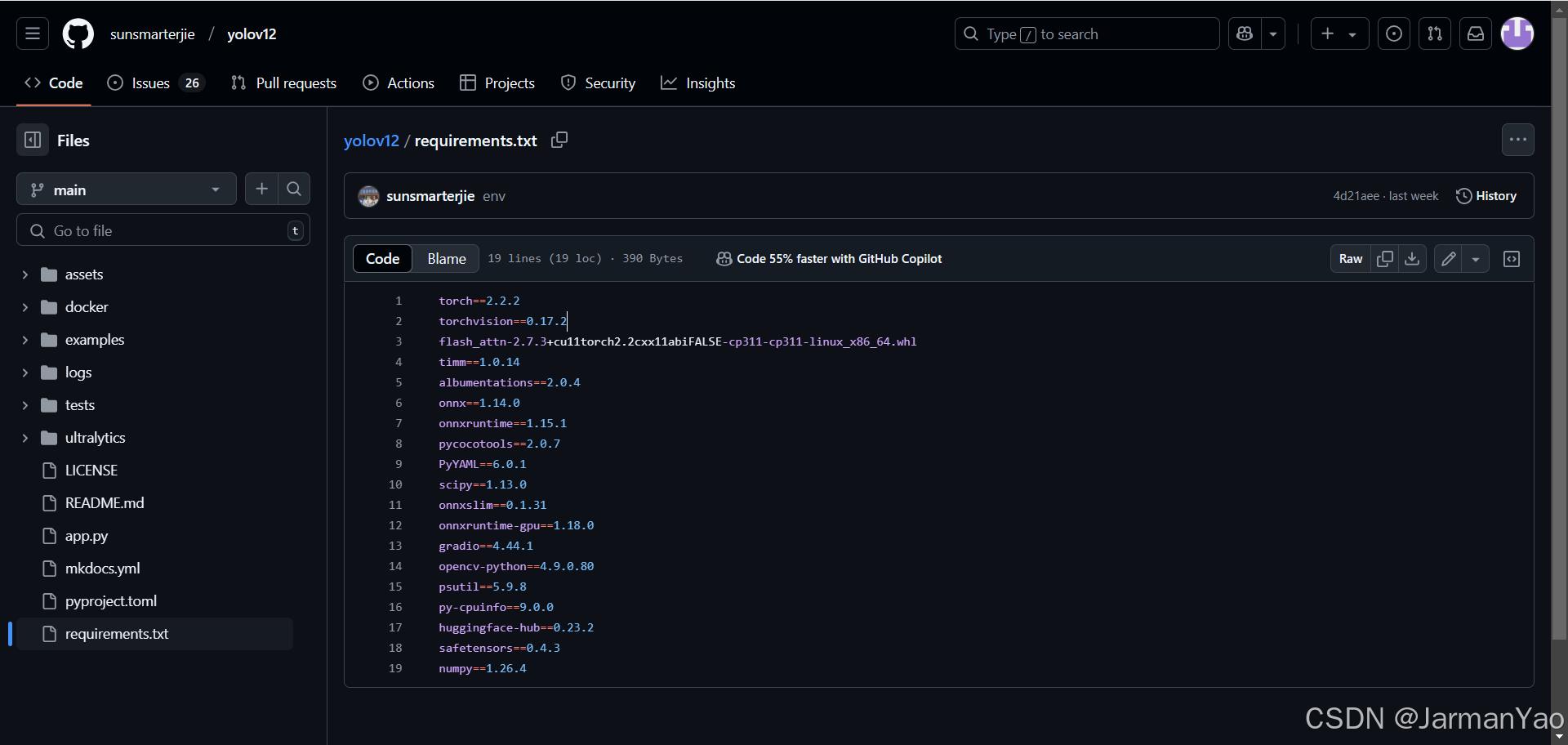
Task: Expand the tests folder chevron
Action: [25, 405]
